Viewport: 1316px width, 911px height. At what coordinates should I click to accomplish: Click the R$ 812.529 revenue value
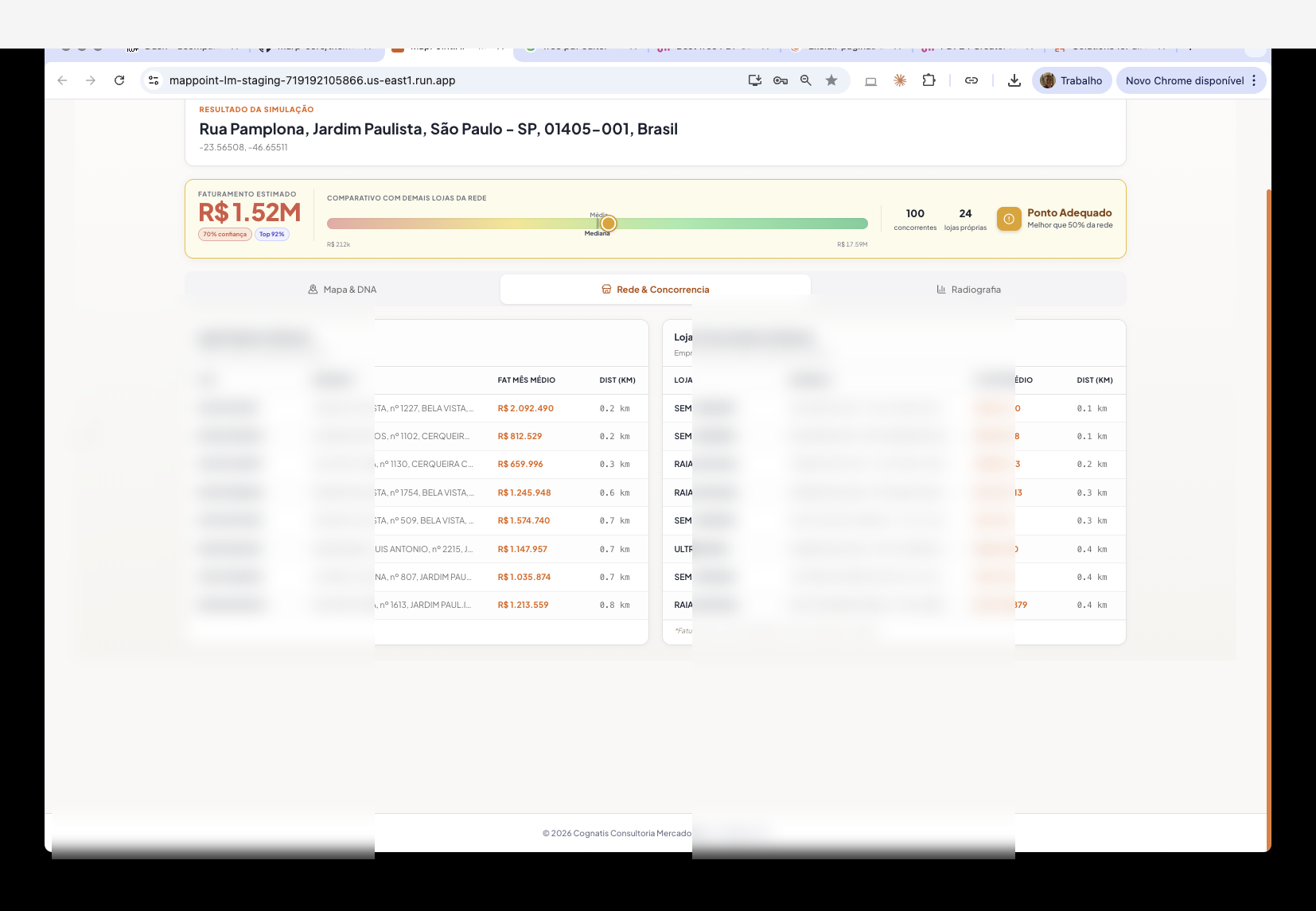pos(520,436)
